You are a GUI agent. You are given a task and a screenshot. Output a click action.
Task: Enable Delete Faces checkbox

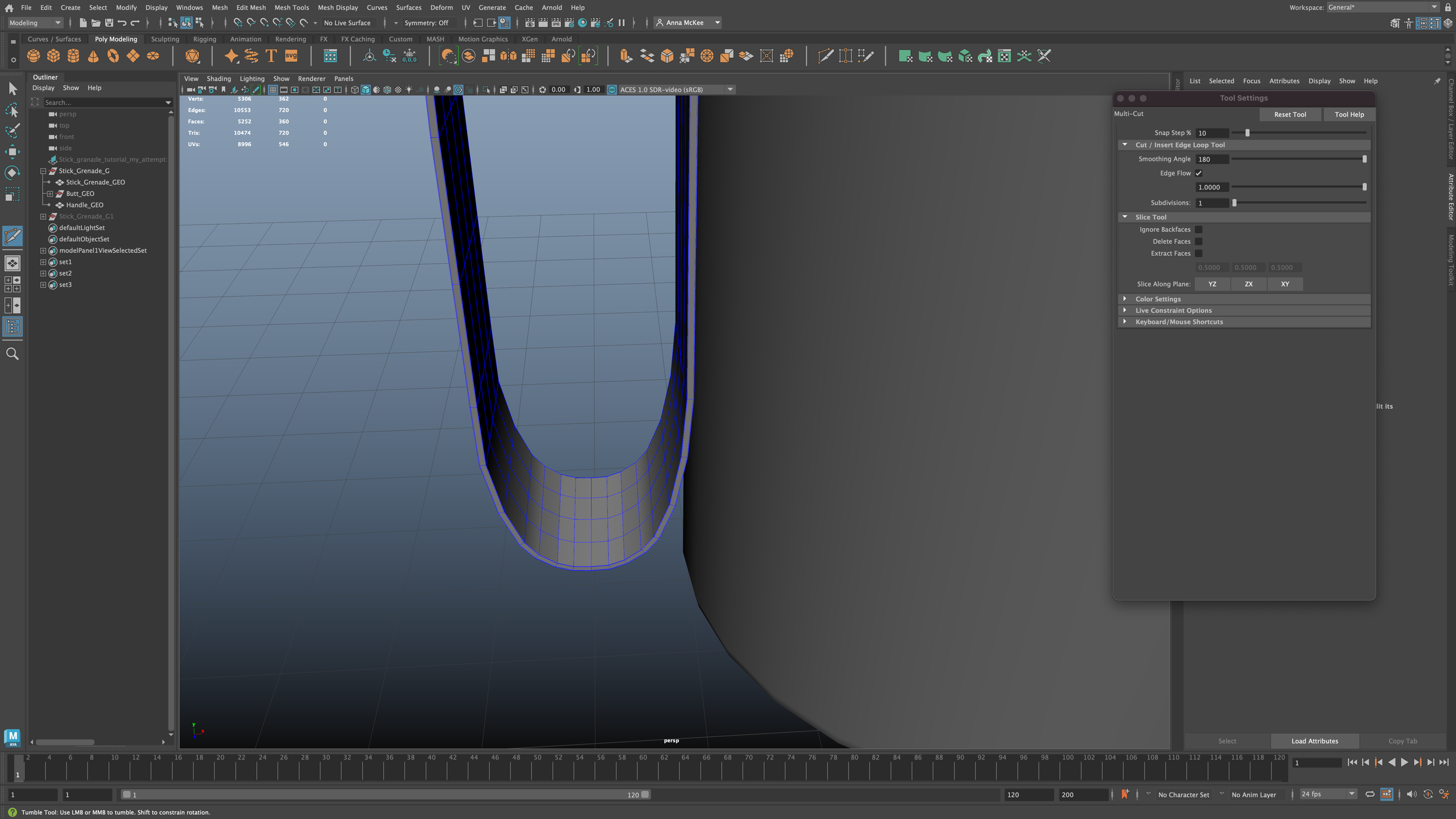1199,241
